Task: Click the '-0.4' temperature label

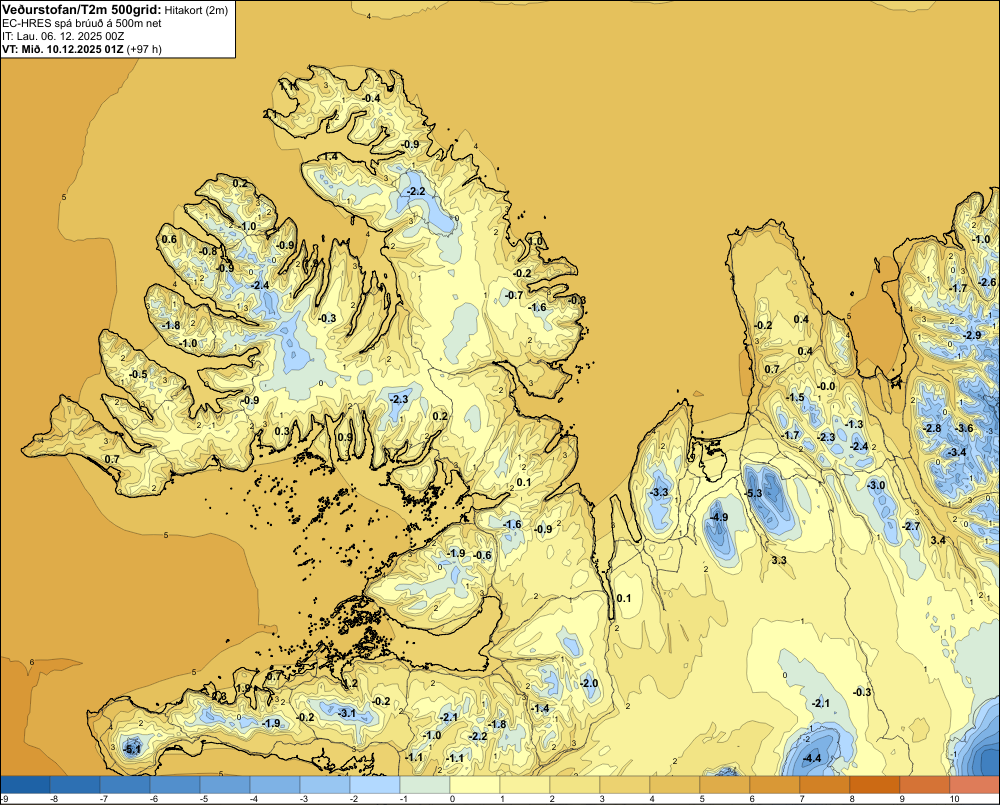Action: click(x=371, y=98)
